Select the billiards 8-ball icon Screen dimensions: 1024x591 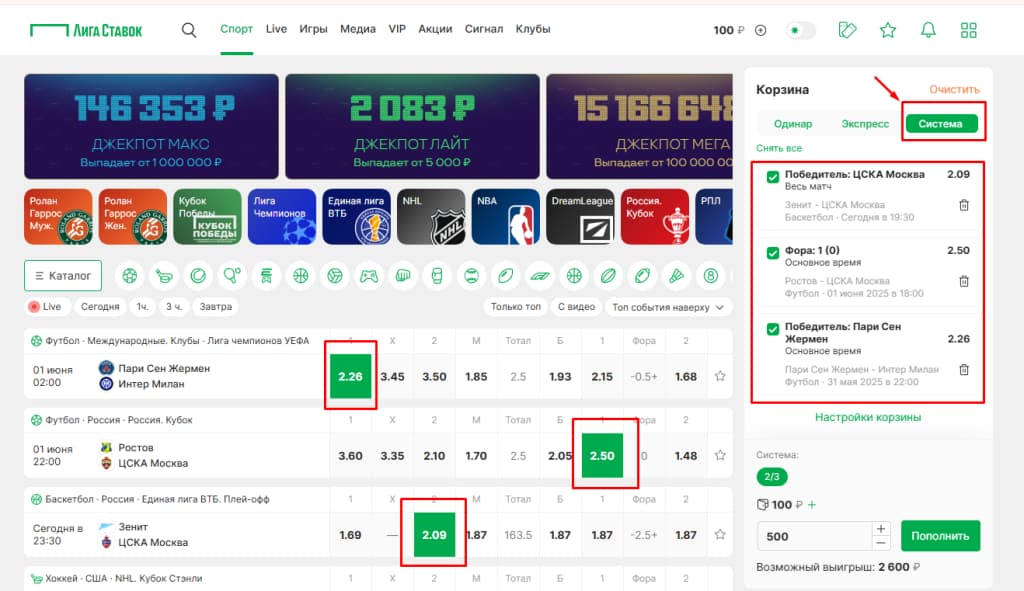click(711, 276)
